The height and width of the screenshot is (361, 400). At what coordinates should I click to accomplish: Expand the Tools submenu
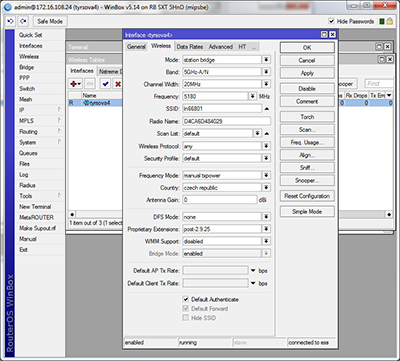click(40, 196)
